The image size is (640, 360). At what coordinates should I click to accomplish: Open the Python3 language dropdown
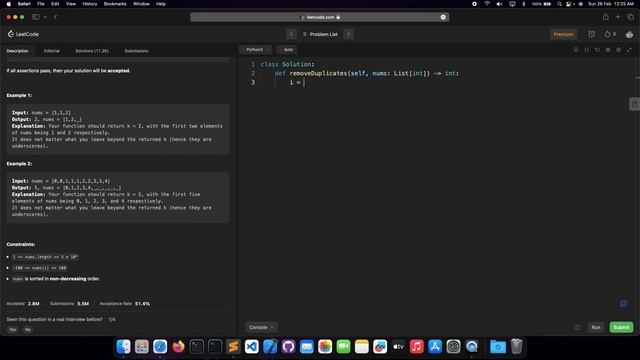pyautogui.click(x=256, y=50)
